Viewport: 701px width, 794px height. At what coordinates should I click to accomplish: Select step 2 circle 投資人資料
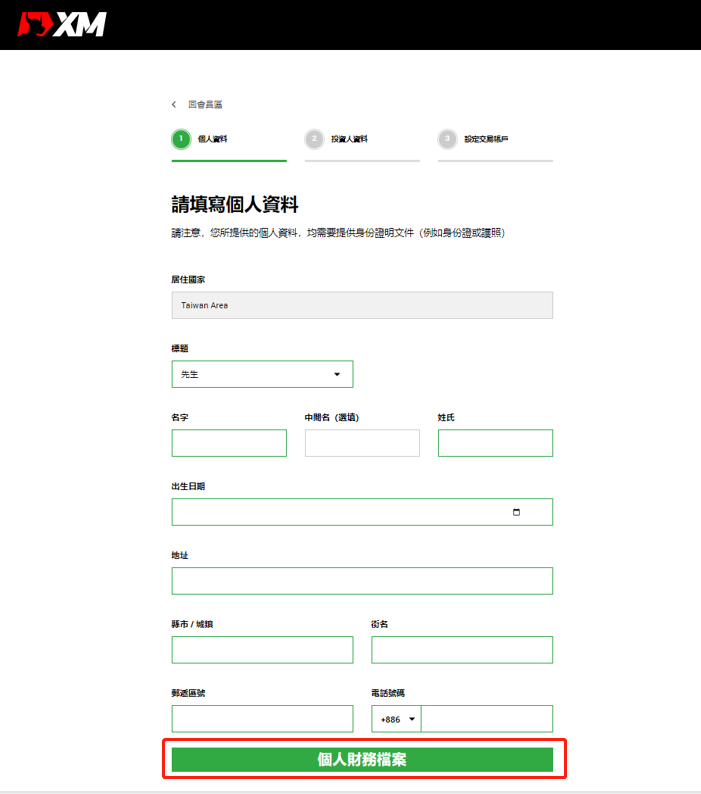pos(314,139)
